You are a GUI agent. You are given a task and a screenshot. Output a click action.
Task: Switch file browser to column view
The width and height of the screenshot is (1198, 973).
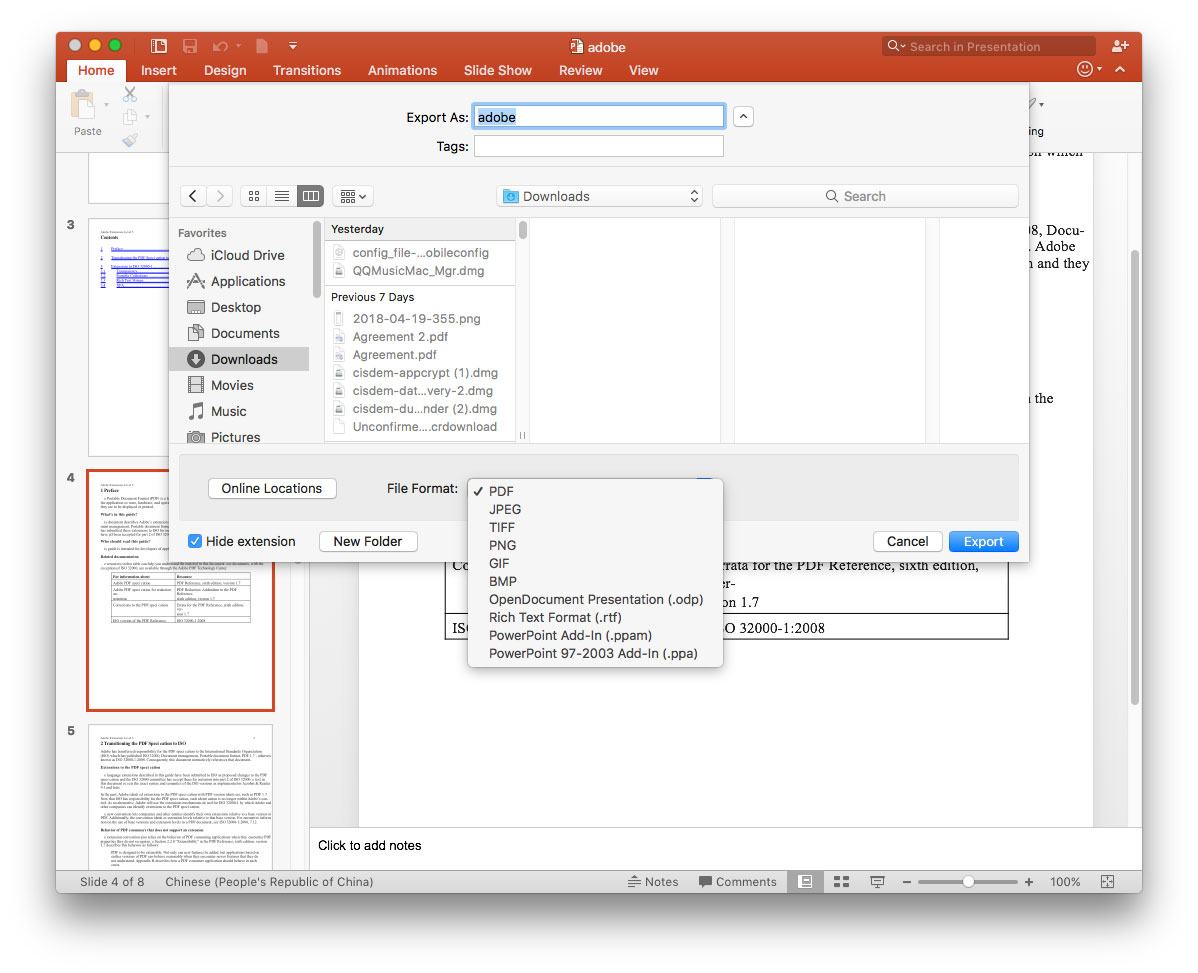[x=310, y=196]
